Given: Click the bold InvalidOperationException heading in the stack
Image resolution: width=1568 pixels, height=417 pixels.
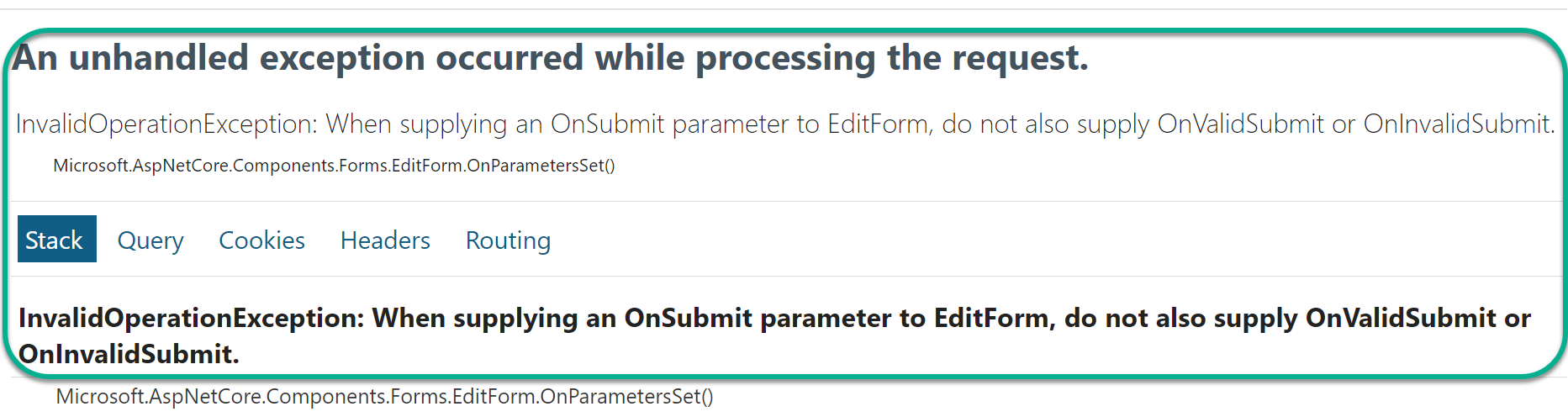Looking at the screenshot, I should (x=774, y=335).
